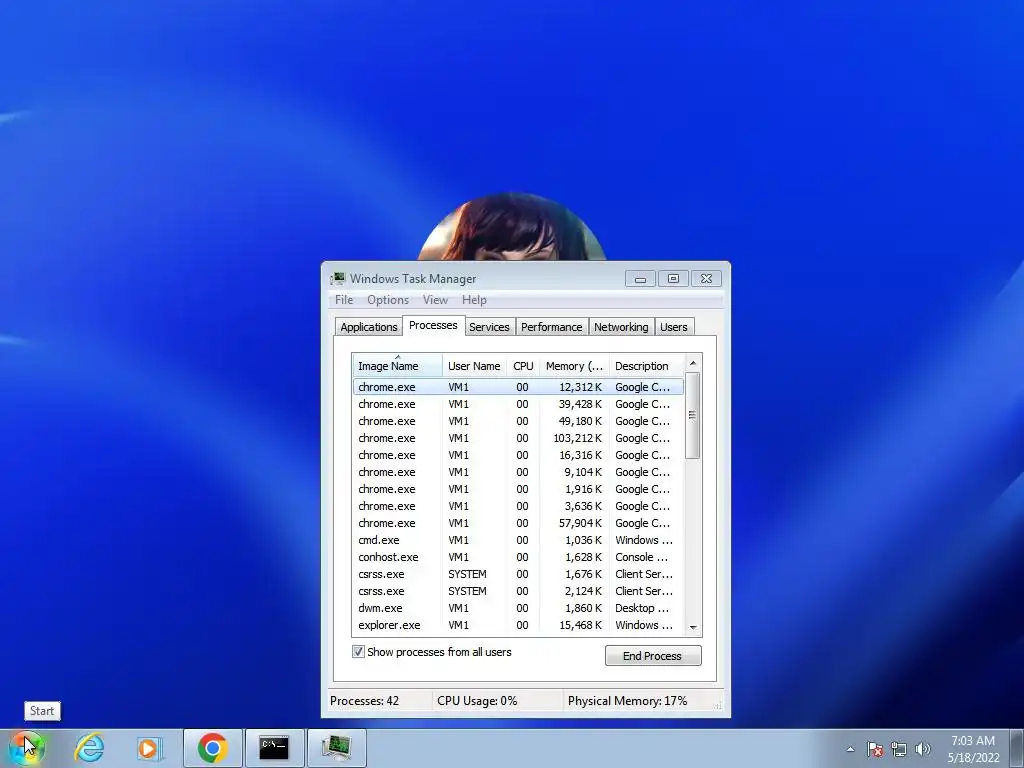
Task: Sort by Memory column header
Action: click(574, 366)
